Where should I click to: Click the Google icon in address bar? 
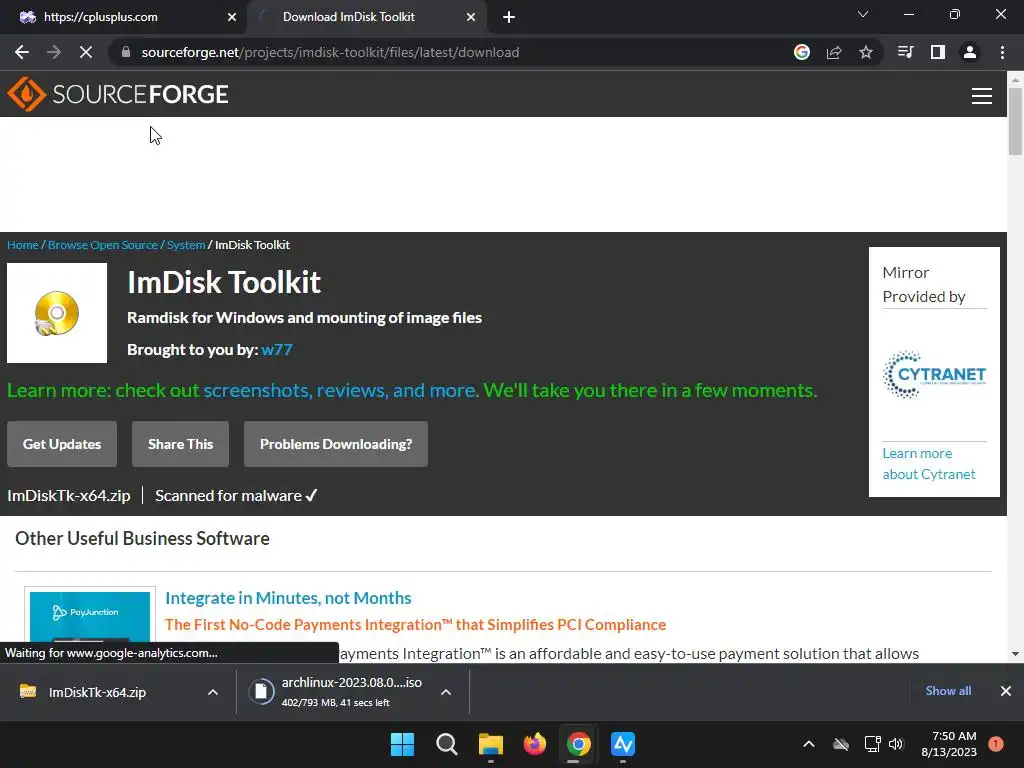click(802, 52)
